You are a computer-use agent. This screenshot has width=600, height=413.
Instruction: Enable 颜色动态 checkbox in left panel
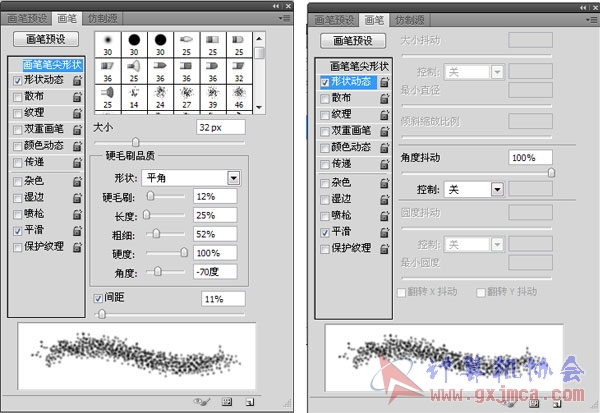tap(17, 147)
